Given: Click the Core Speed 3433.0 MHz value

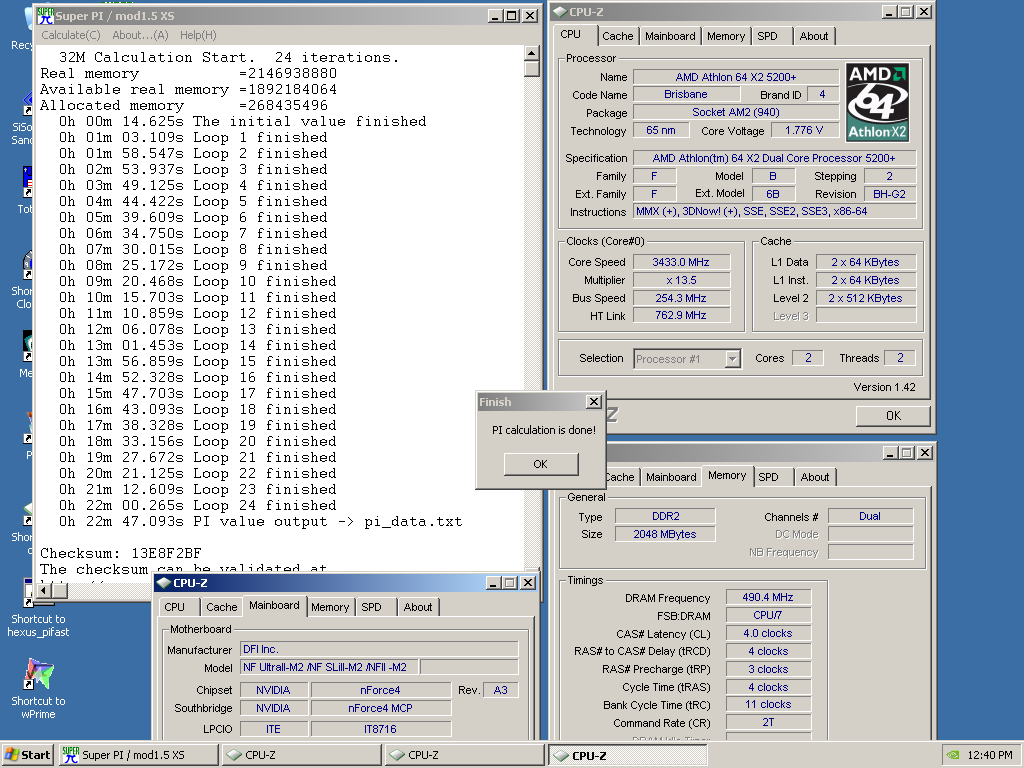Looking at the screenshot, I should coord(681,263).
